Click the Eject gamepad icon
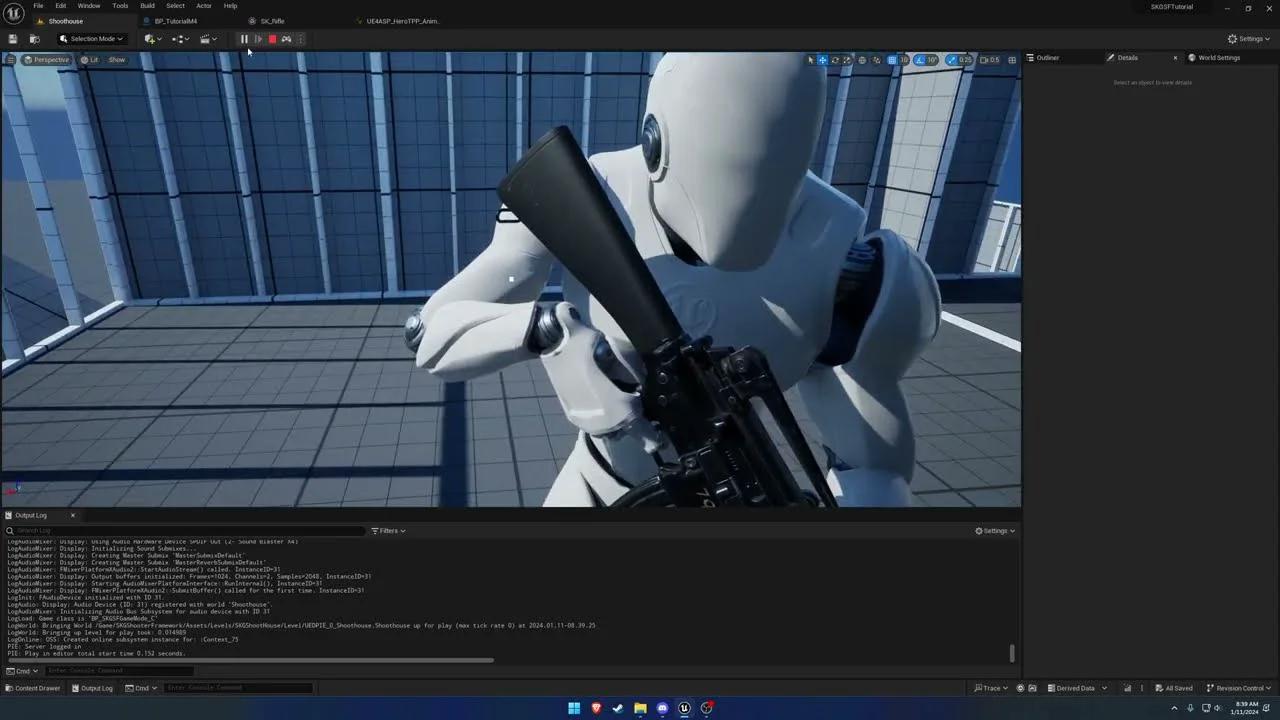 tap(286, 39)
